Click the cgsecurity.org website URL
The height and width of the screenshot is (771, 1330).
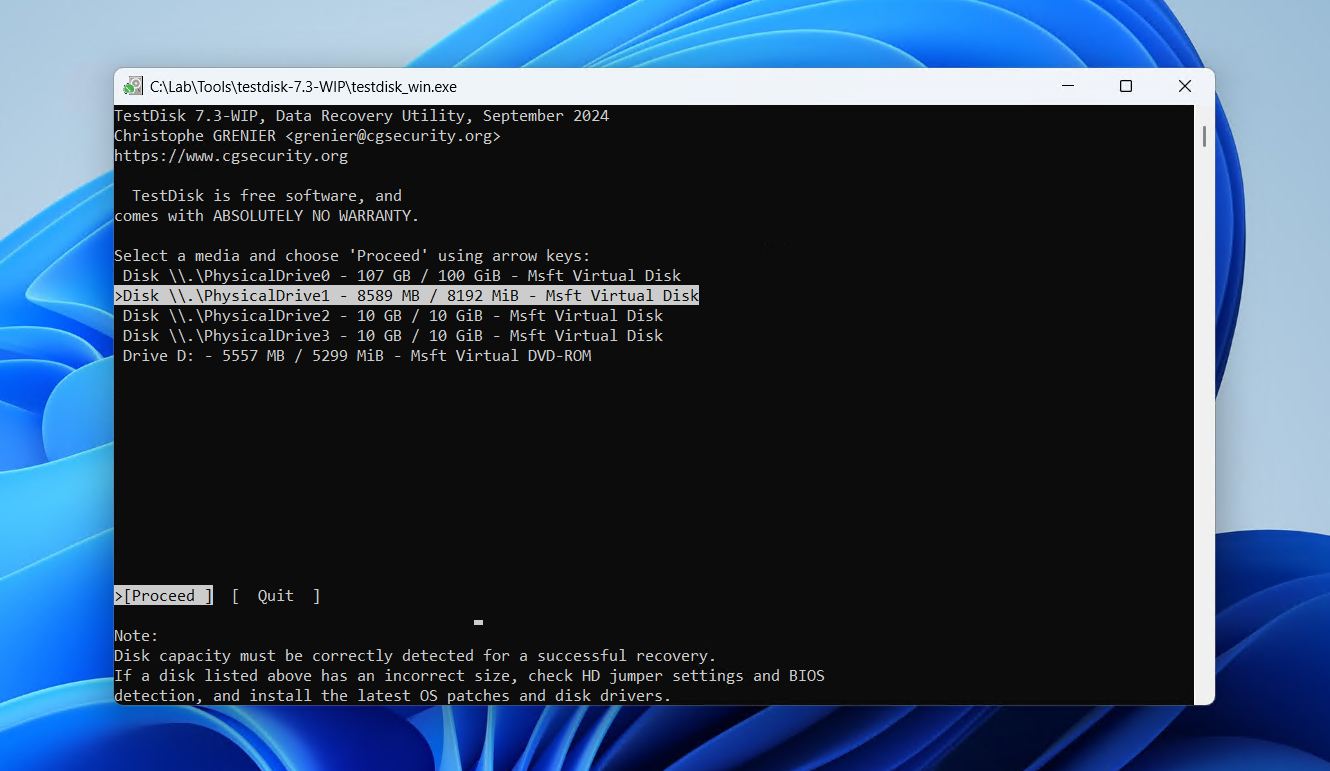tap(230, 156)
